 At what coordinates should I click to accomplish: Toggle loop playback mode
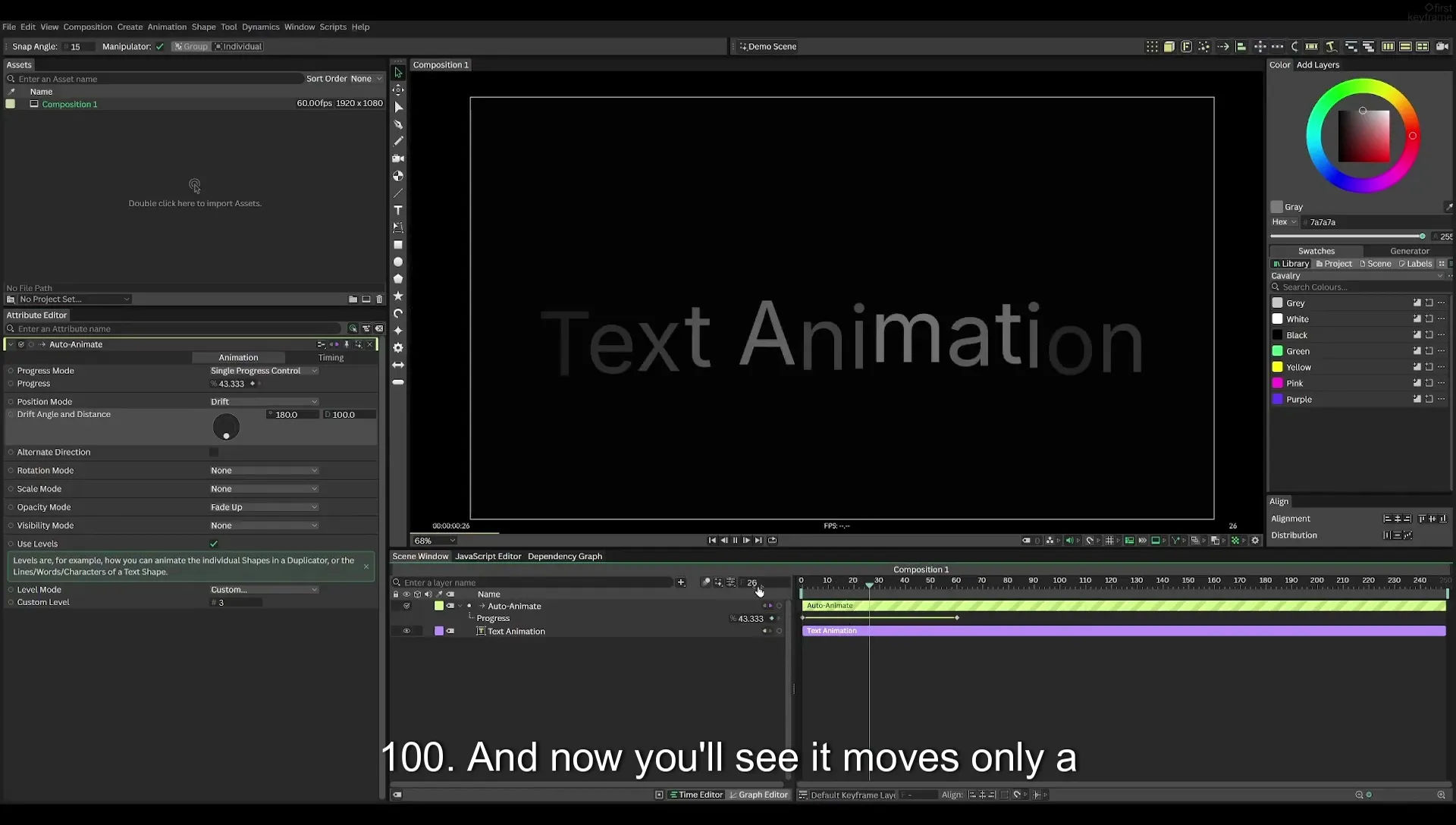(x=772, y=541)
